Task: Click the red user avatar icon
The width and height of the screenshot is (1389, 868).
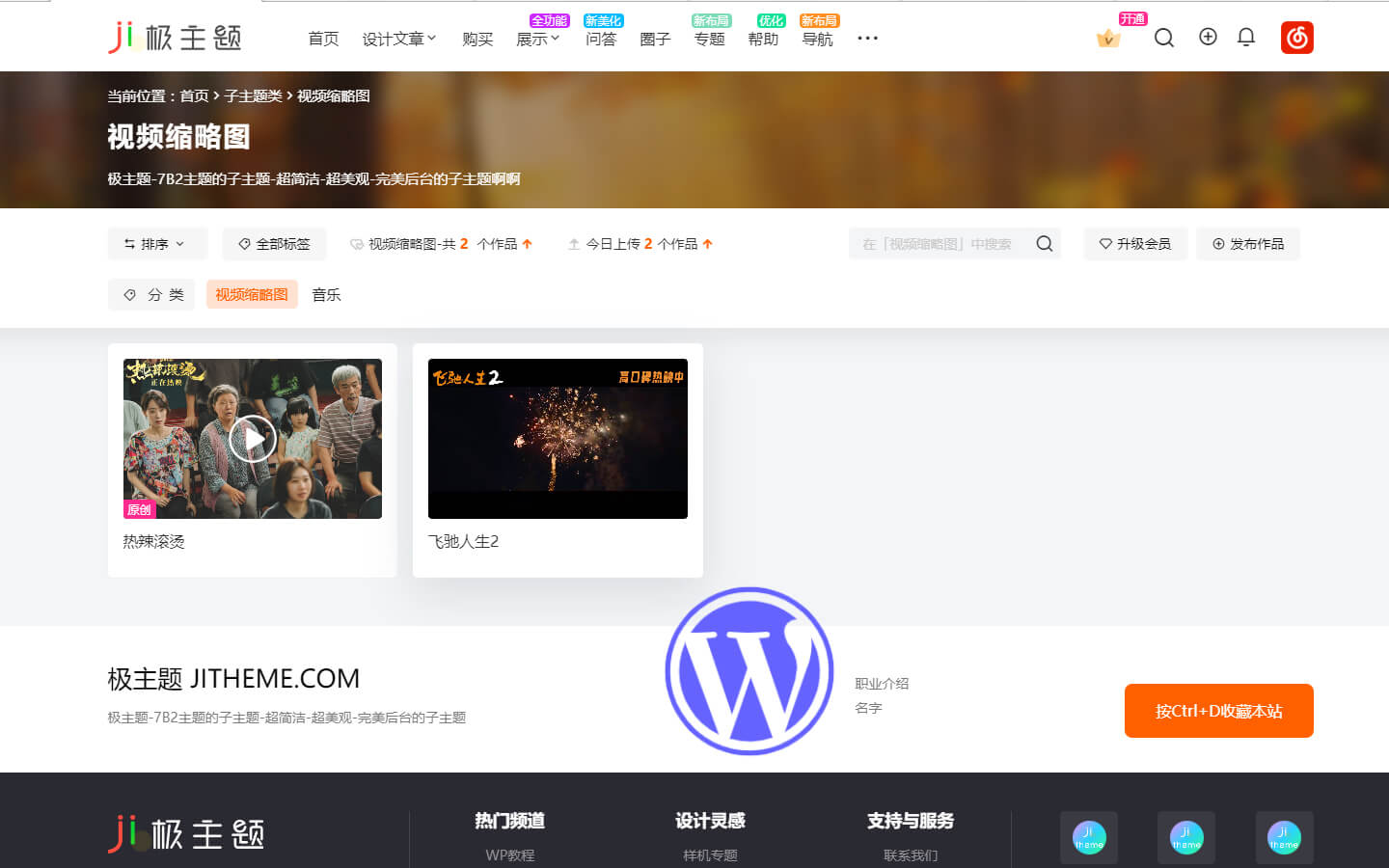Action: click(x=1296, y=38)
